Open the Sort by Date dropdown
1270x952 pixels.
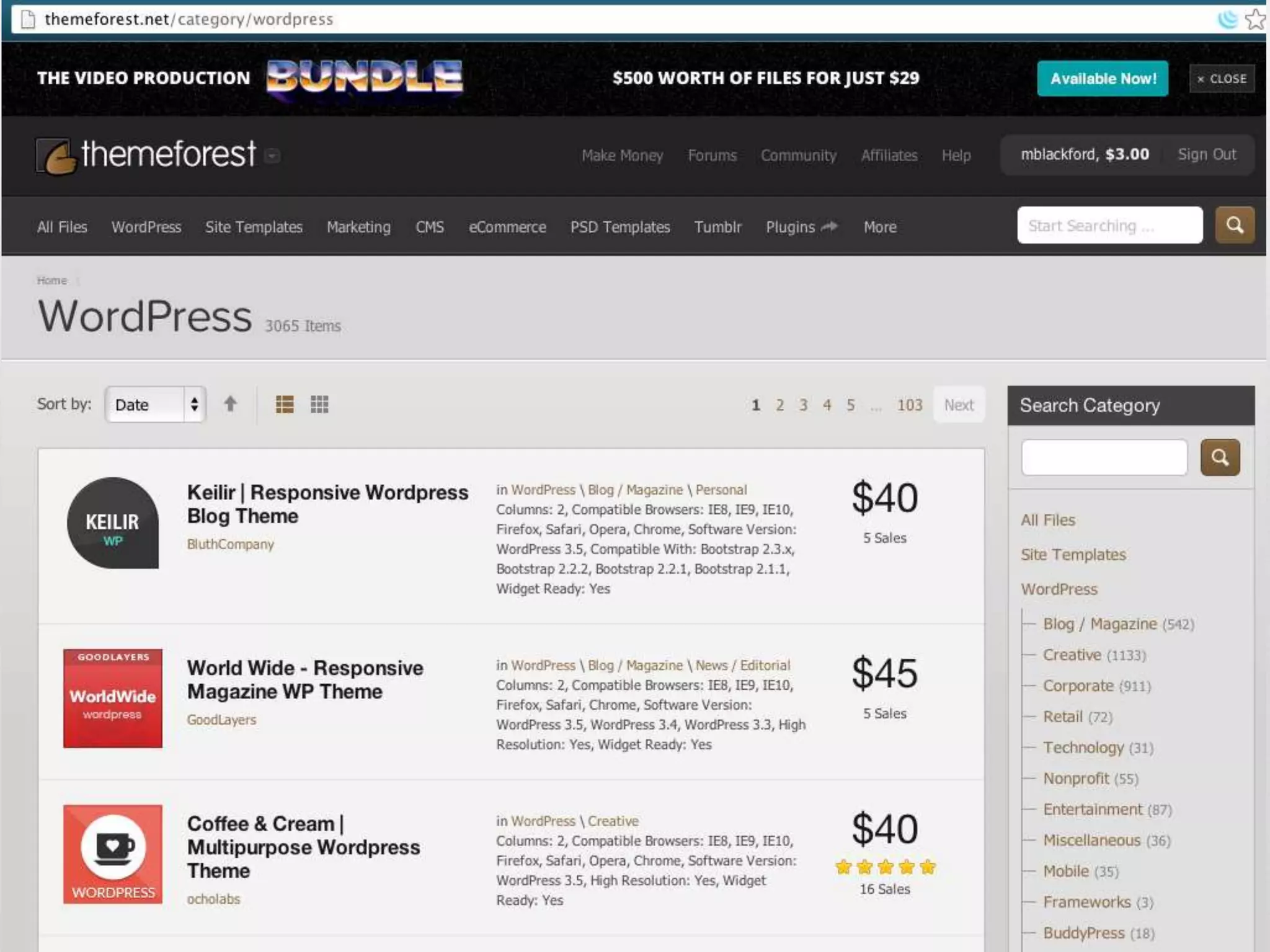tap(155, 405)
